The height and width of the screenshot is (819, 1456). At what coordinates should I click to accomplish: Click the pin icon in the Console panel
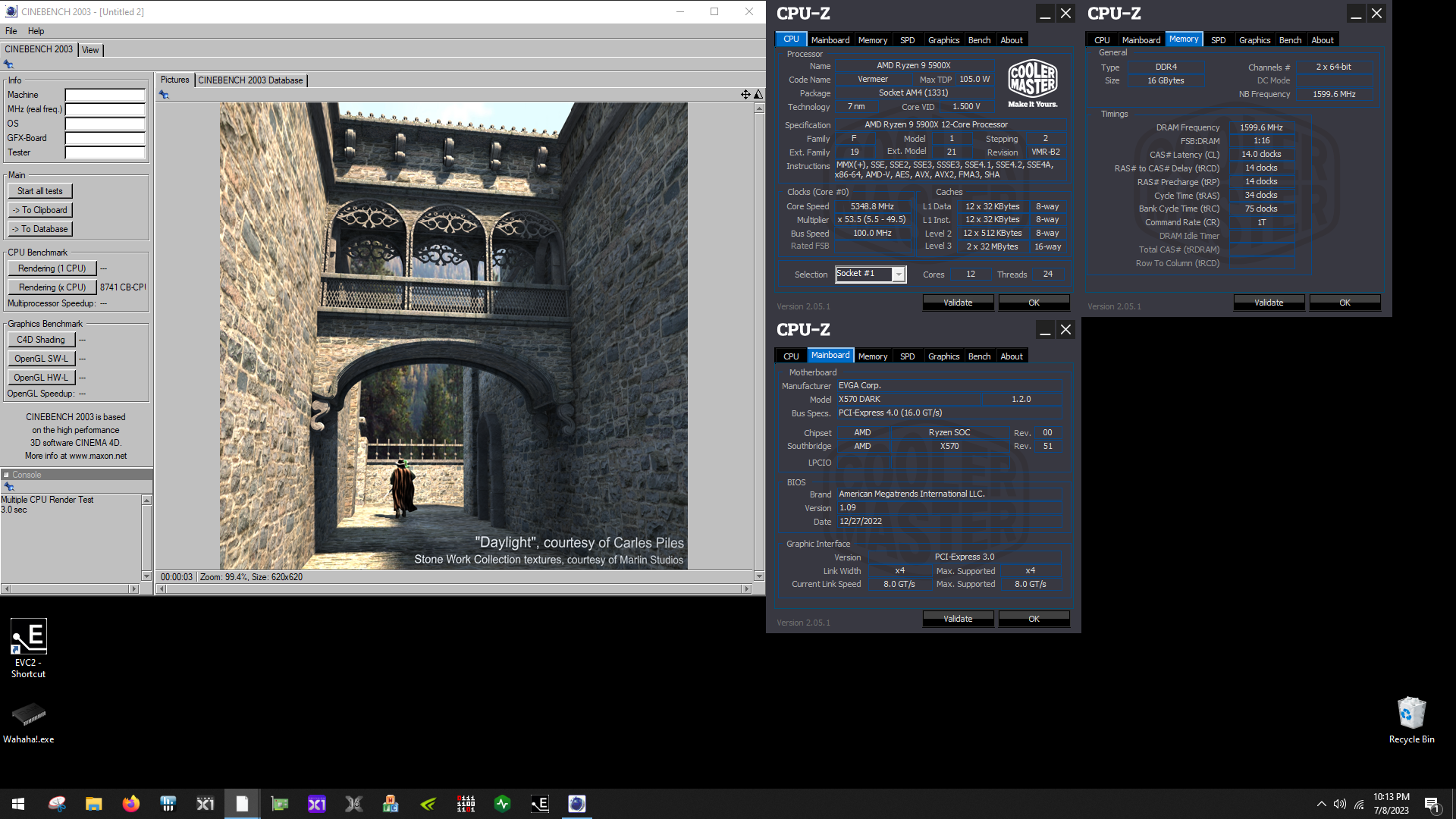coord(9,487)
